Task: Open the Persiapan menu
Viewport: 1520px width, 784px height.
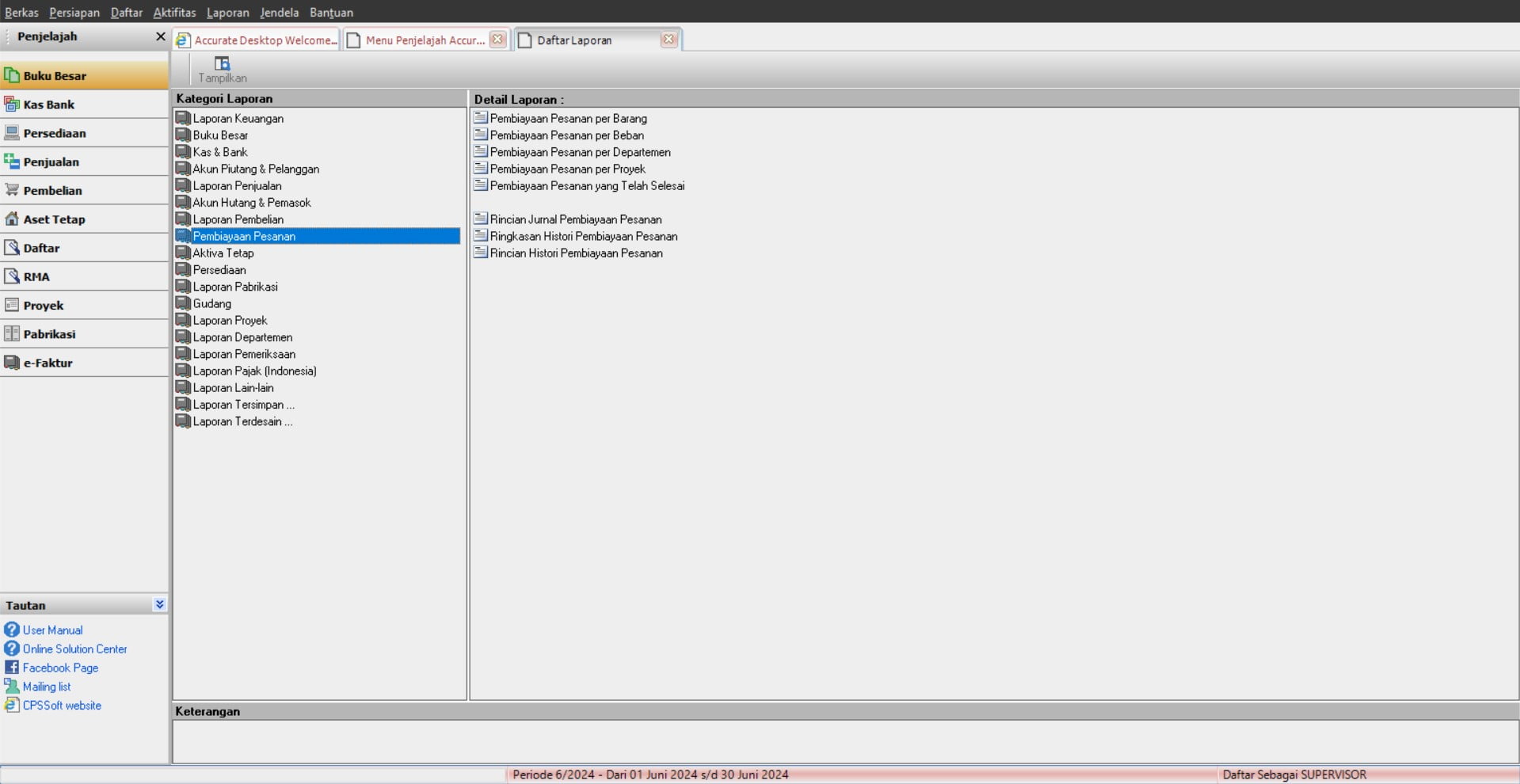Action: pyautogui.click(x=74, y=12)
